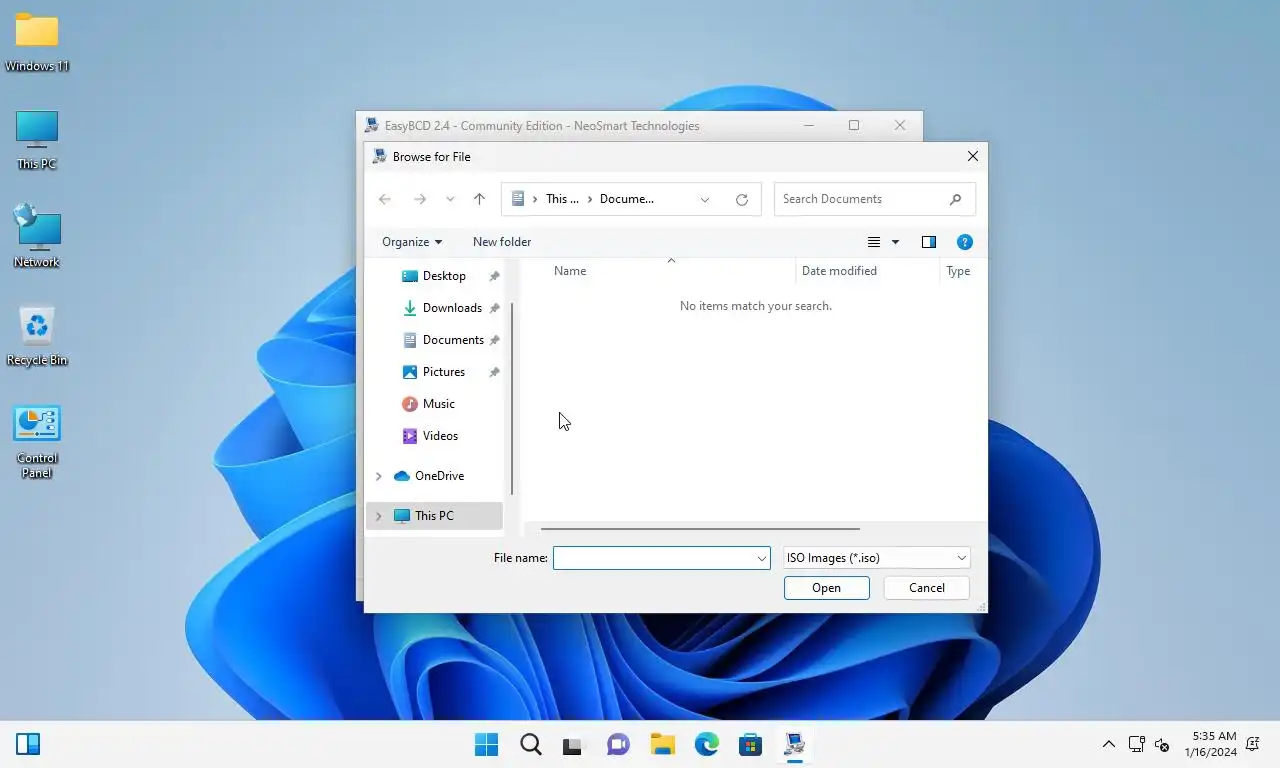This screenshot has height=768, width=1280.
Task: Click the Cancel button
Action: pyautogui.click(x=927, y=588)
